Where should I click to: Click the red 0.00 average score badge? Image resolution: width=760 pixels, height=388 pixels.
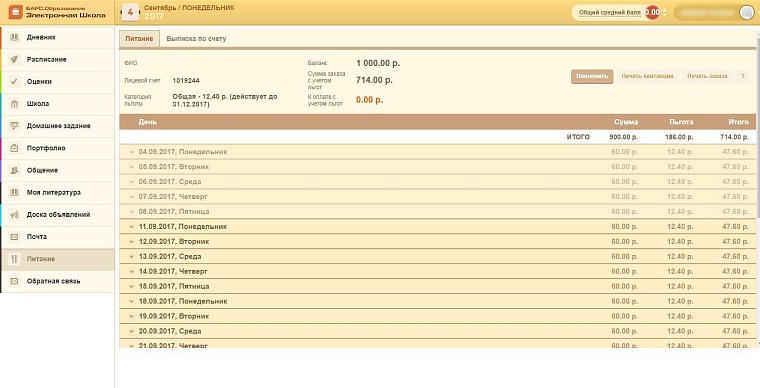click(x=652, y=13)
